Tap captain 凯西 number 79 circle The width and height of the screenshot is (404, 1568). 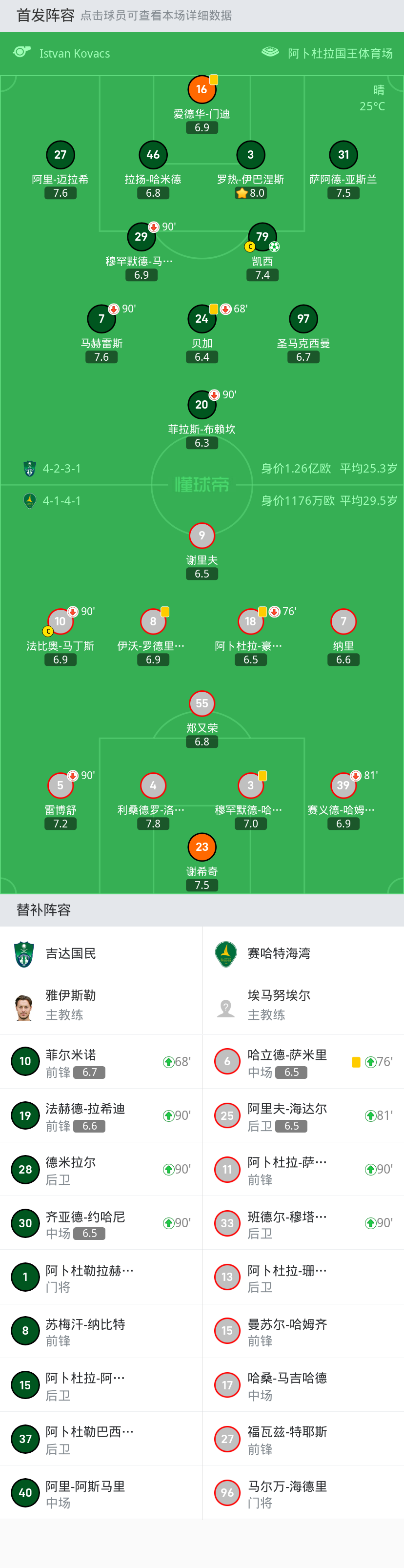point(262,237)
